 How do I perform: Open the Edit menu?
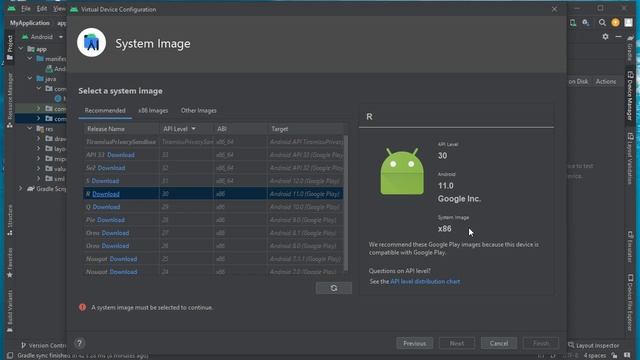pyautogui.click(x=42, y=9)
